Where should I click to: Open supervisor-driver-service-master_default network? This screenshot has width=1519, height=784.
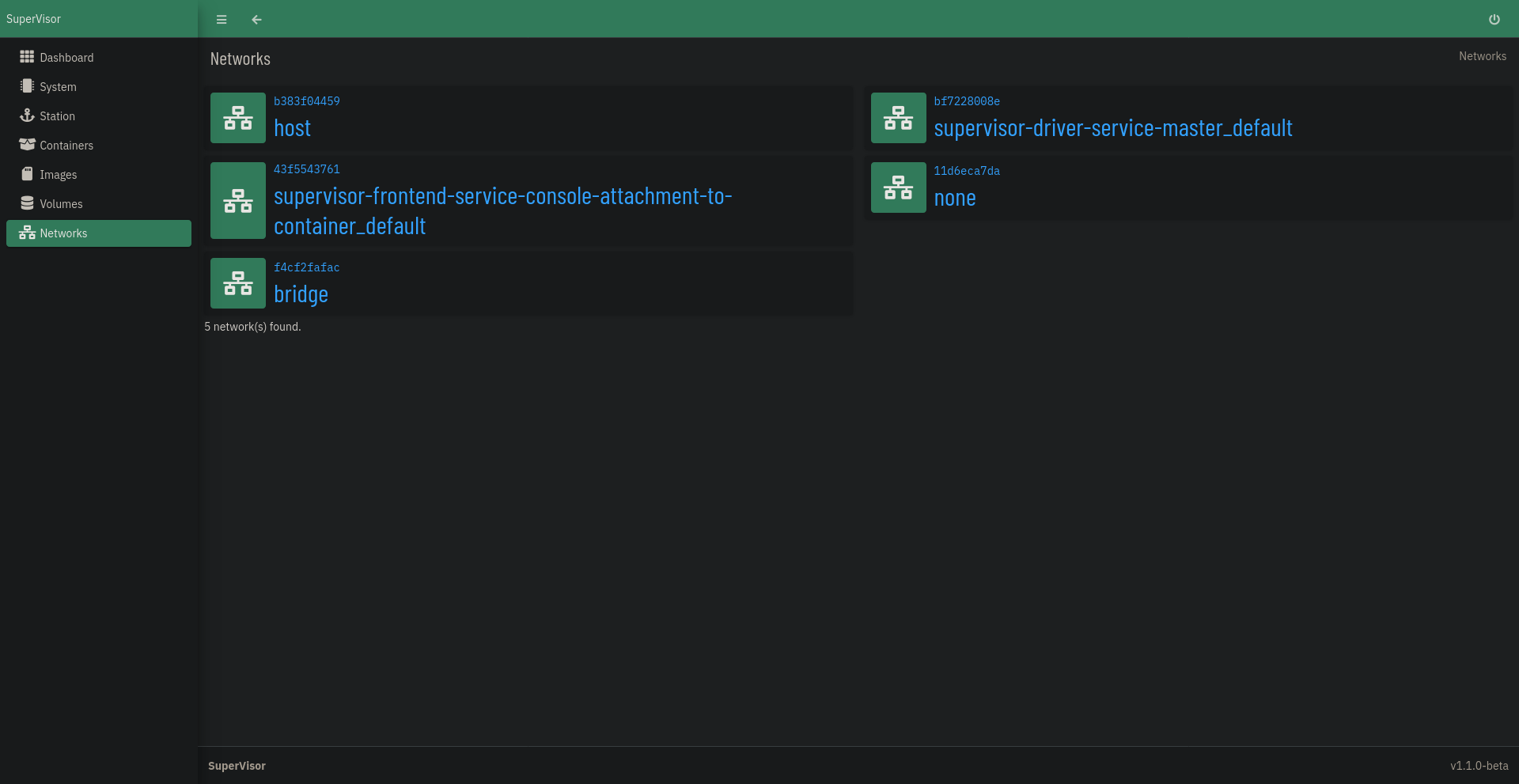click(x=1112, y=128)
